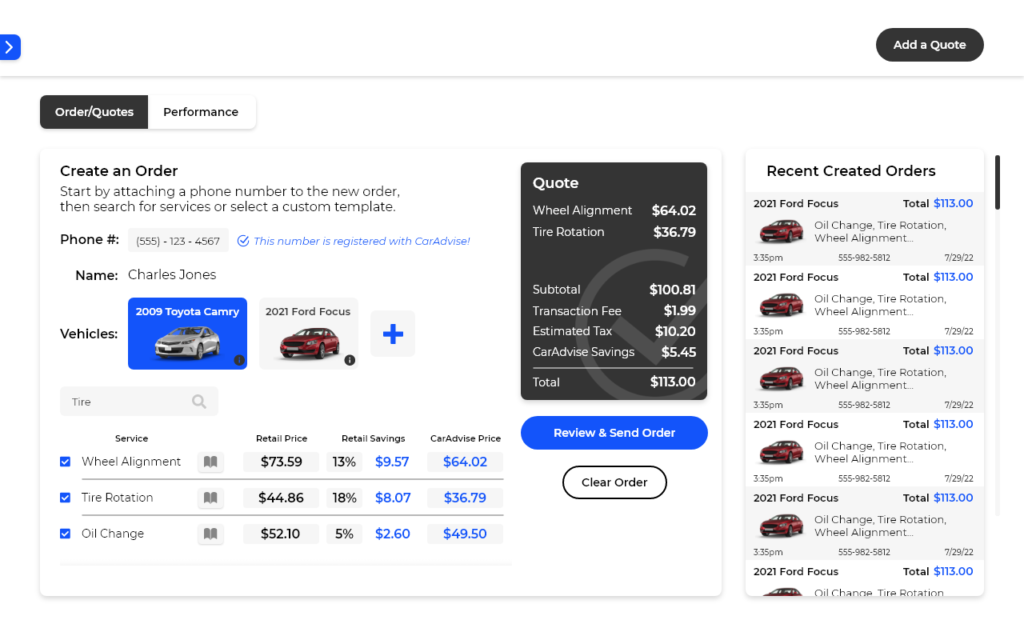Open Tire Rotation book details icon
This screenshot has width=1024, height=640.
click(210, 498)
